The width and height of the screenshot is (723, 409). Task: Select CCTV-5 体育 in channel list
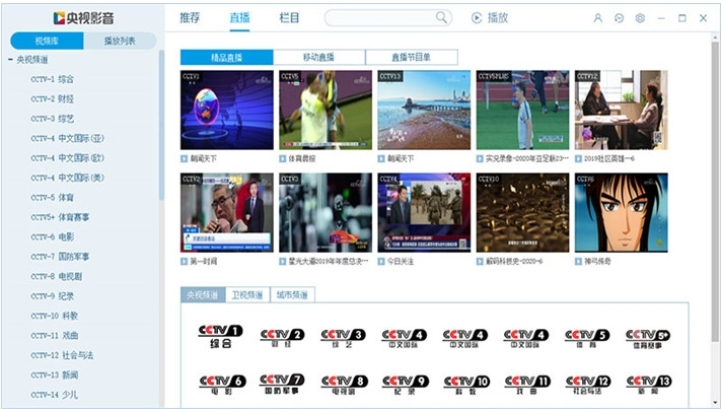click(52, 197)
